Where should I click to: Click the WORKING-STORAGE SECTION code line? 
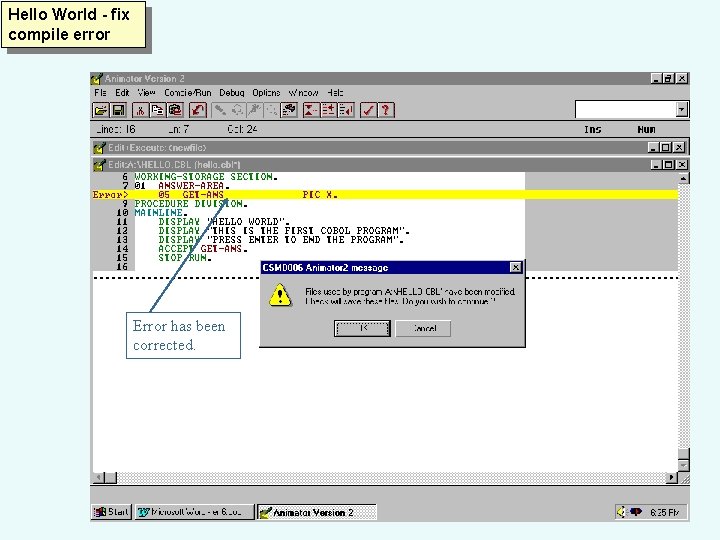pyautogui.click(x=206, y=177)
